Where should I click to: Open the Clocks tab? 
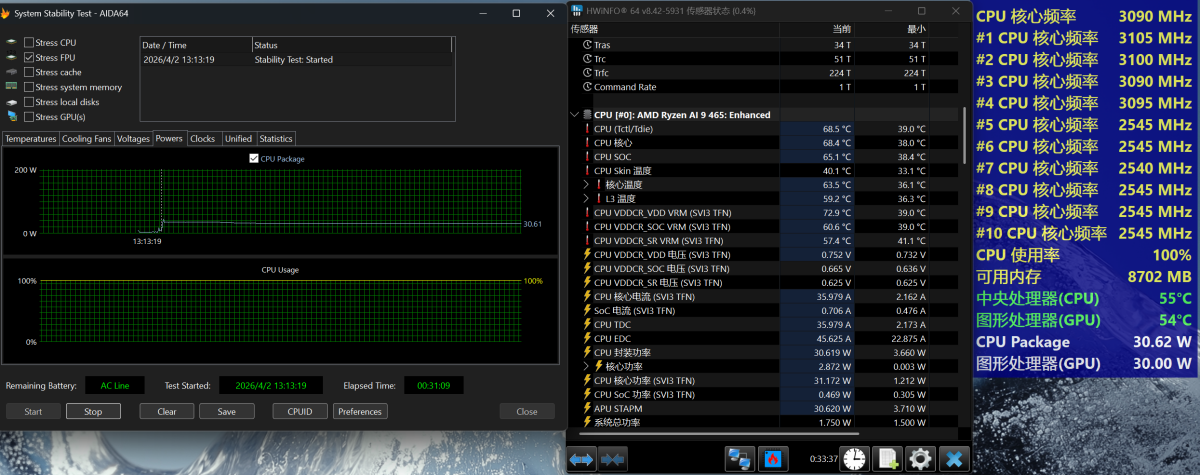coord(203,139)
